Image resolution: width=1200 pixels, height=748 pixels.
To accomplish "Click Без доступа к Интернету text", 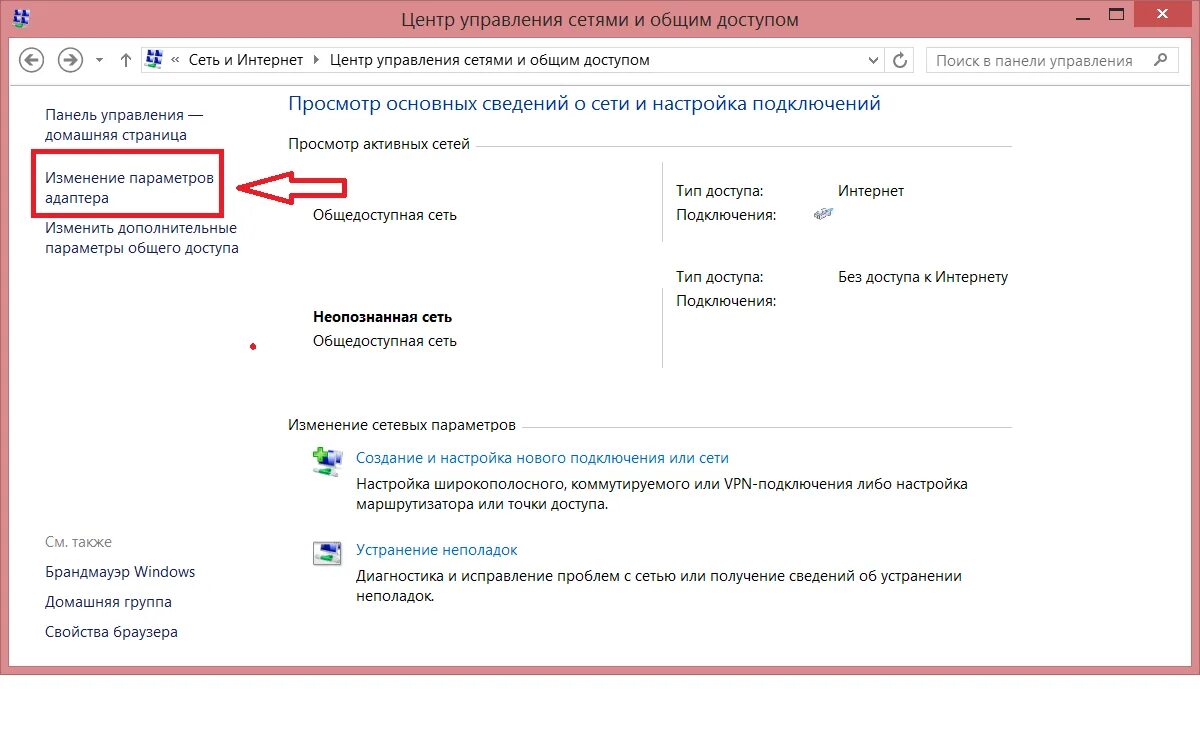I will 923,277.
